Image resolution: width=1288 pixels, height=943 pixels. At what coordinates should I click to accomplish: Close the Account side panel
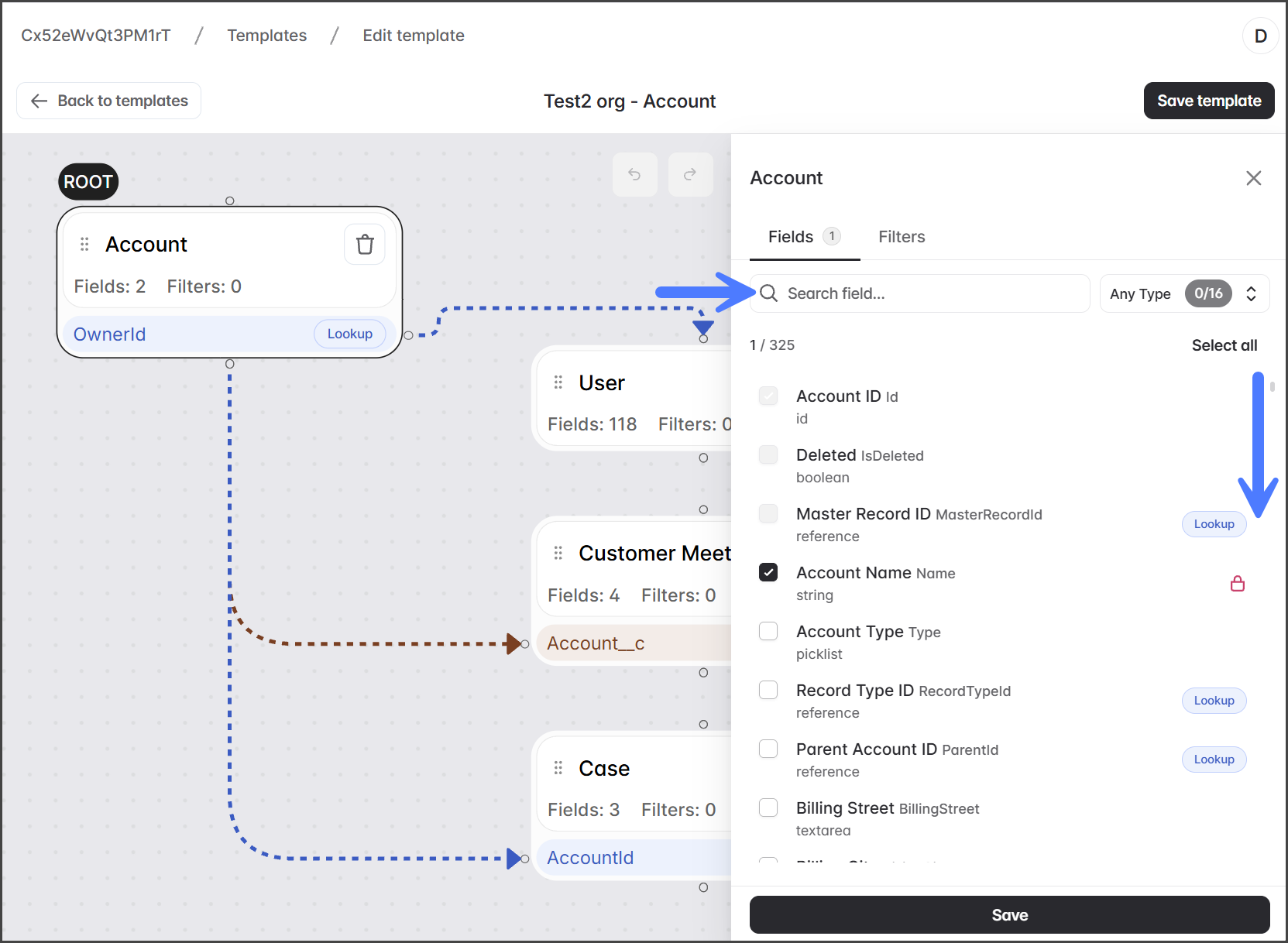(1253, 178)
